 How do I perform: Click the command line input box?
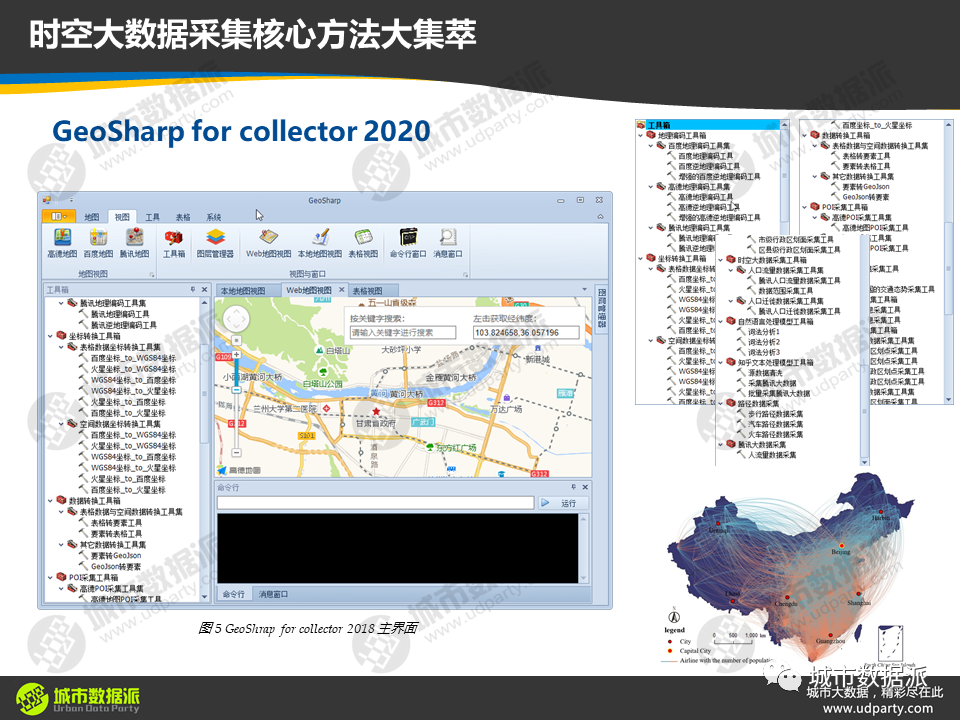point(375,503)
